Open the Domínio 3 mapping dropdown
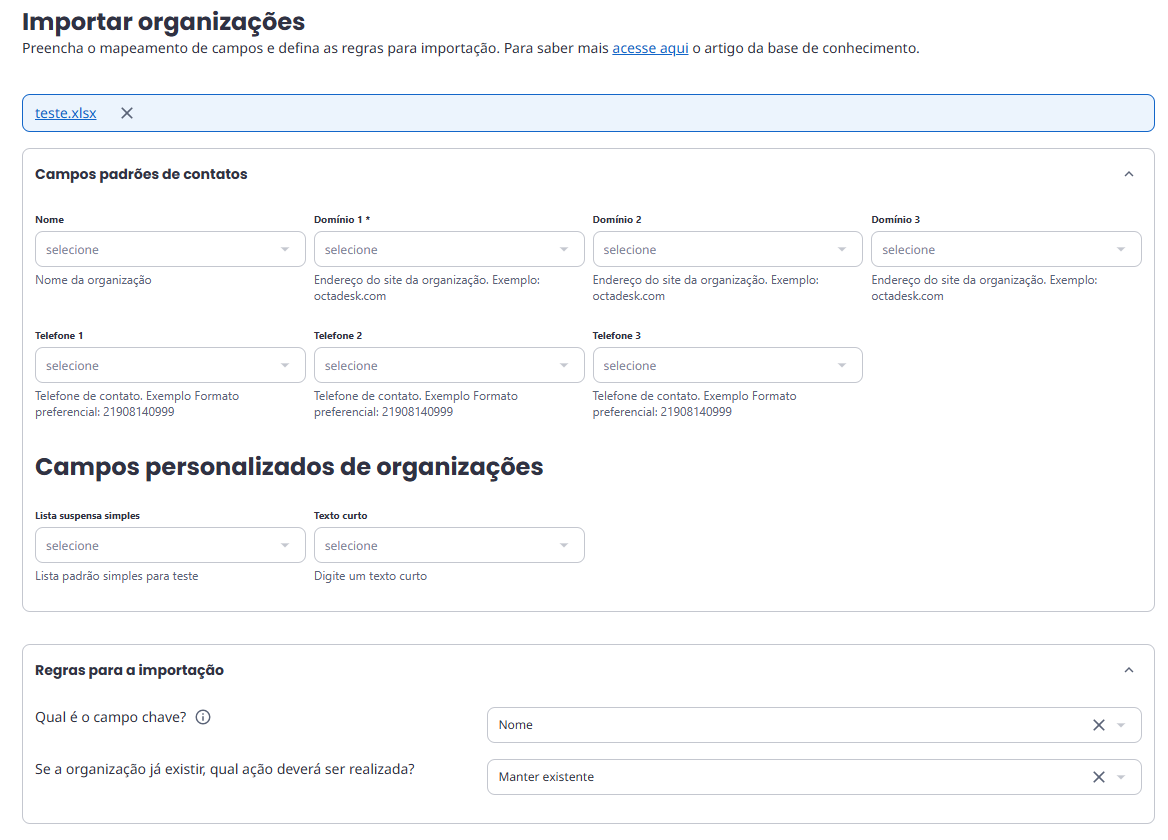The image size is (1168, 840). pos(1006,249)
